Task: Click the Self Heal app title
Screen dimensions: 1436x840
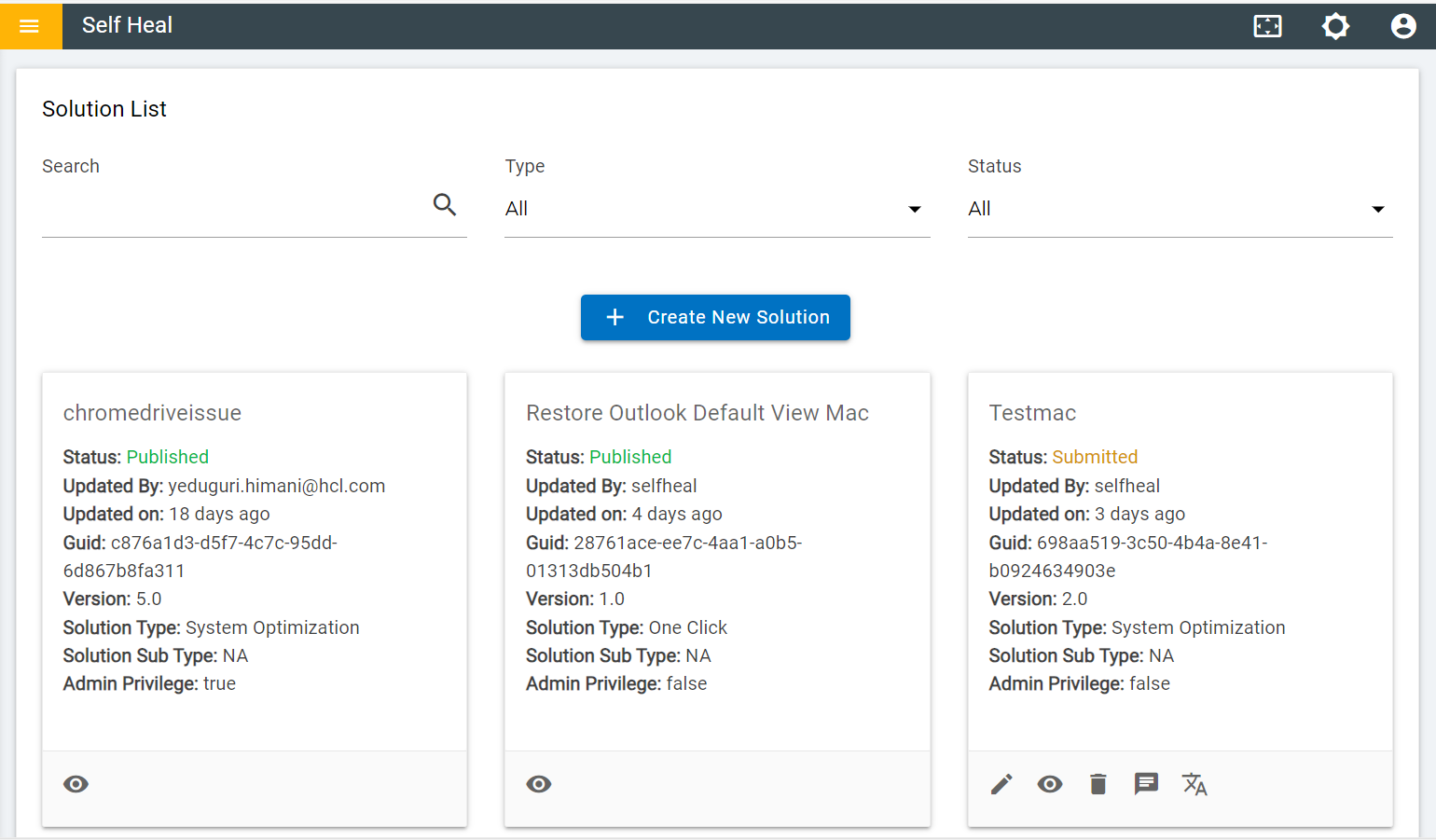Action: [x=127, y=25]
